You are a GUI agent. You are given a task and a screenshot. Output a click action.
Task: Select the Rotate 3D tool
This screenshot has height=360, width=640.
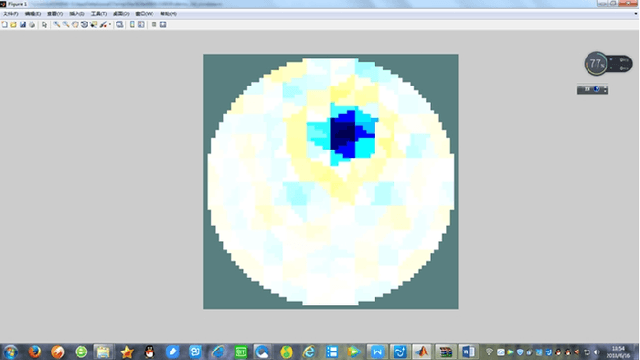(84, 25)
